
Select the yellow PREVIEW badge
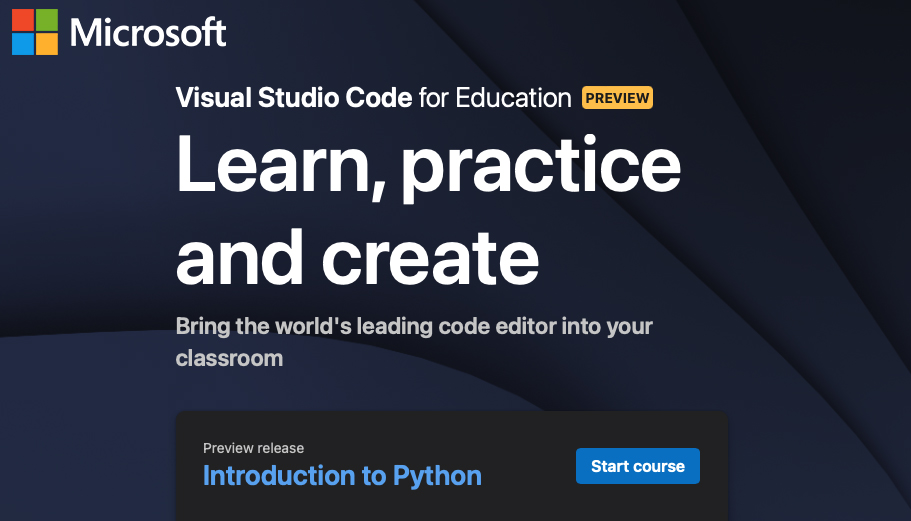coord(617,98)
